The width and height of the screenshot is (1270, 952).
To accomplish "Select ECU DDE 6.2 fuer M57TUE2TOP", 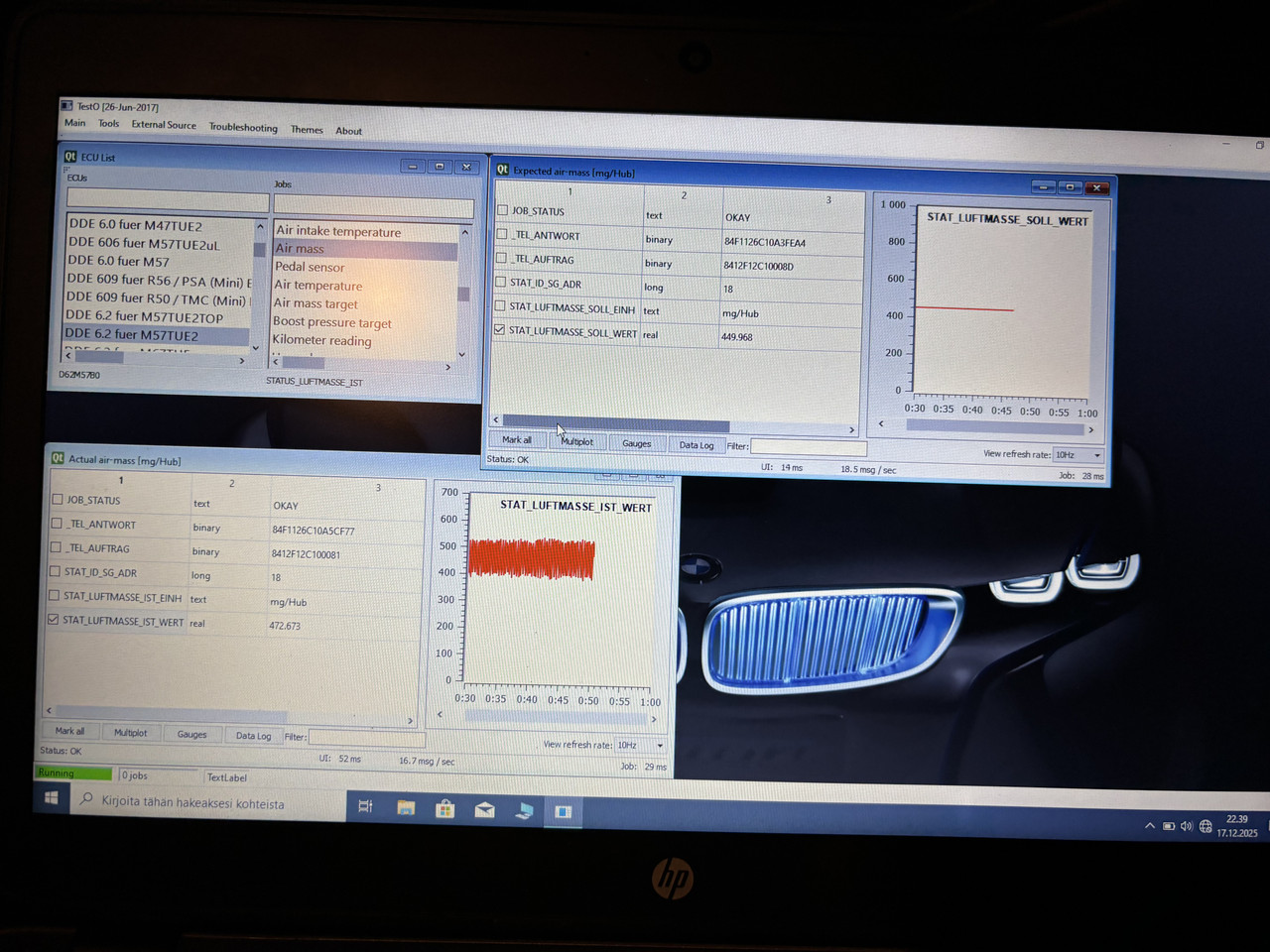I will (144, 316).
